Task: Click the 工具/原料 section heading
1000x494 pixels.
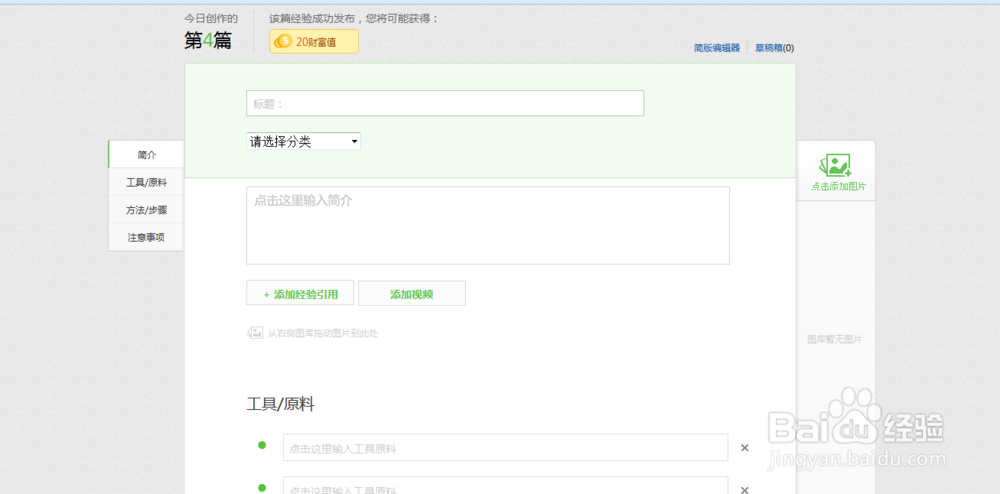Action: 281,404
